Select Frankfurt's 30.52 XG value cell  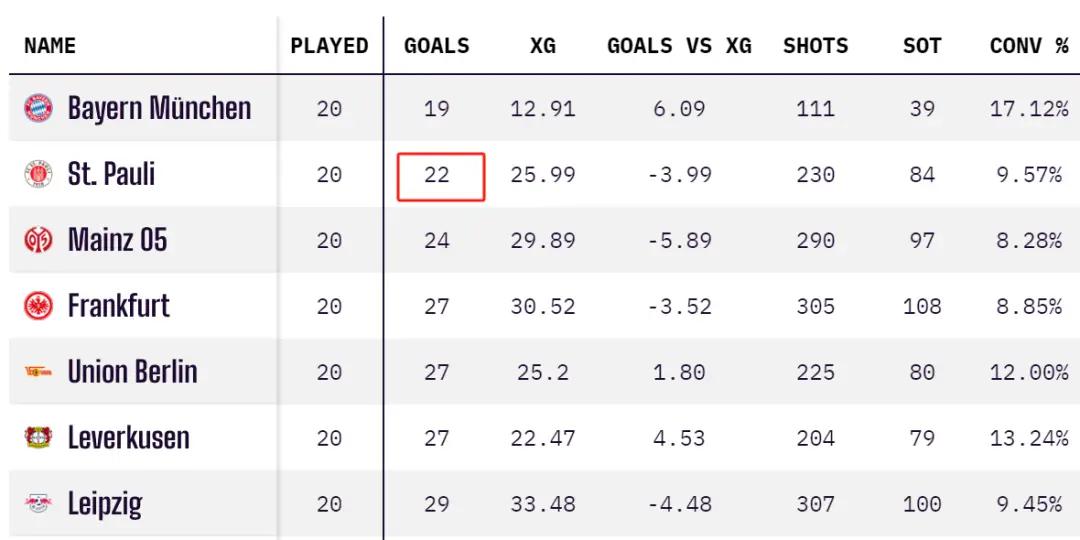(543, 307)
